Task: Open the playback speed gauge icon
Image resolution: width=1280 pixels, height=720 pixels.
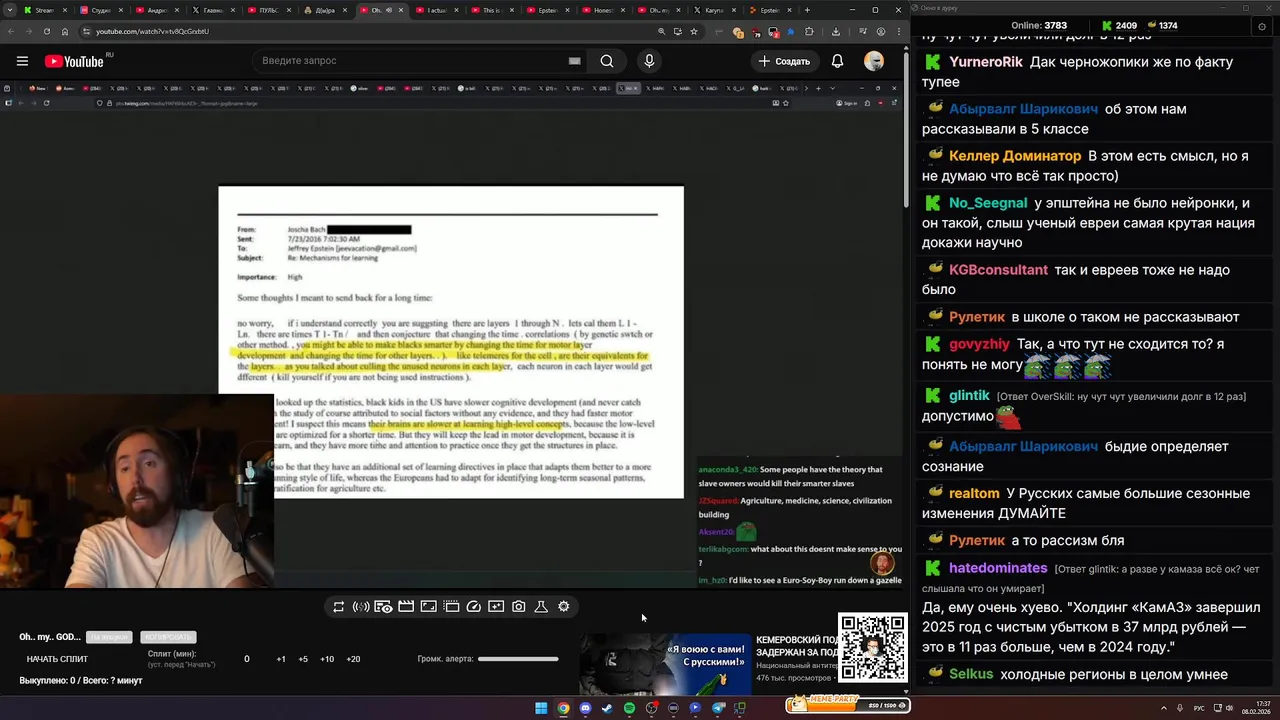Action: 474,607
